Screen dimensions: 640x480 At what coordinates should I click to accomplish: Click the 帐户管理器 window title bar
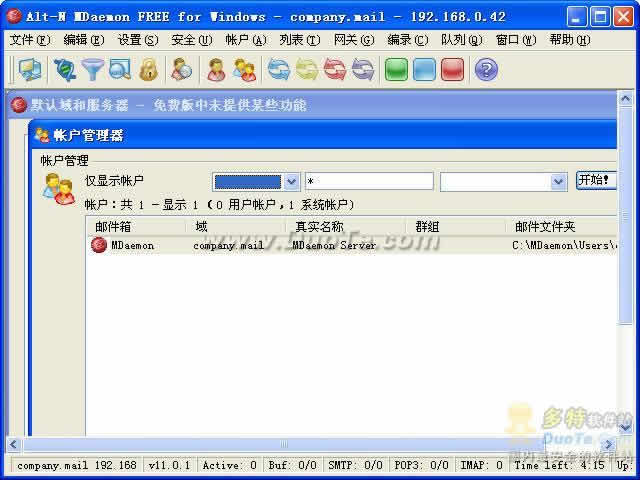[x=322, y=135]
